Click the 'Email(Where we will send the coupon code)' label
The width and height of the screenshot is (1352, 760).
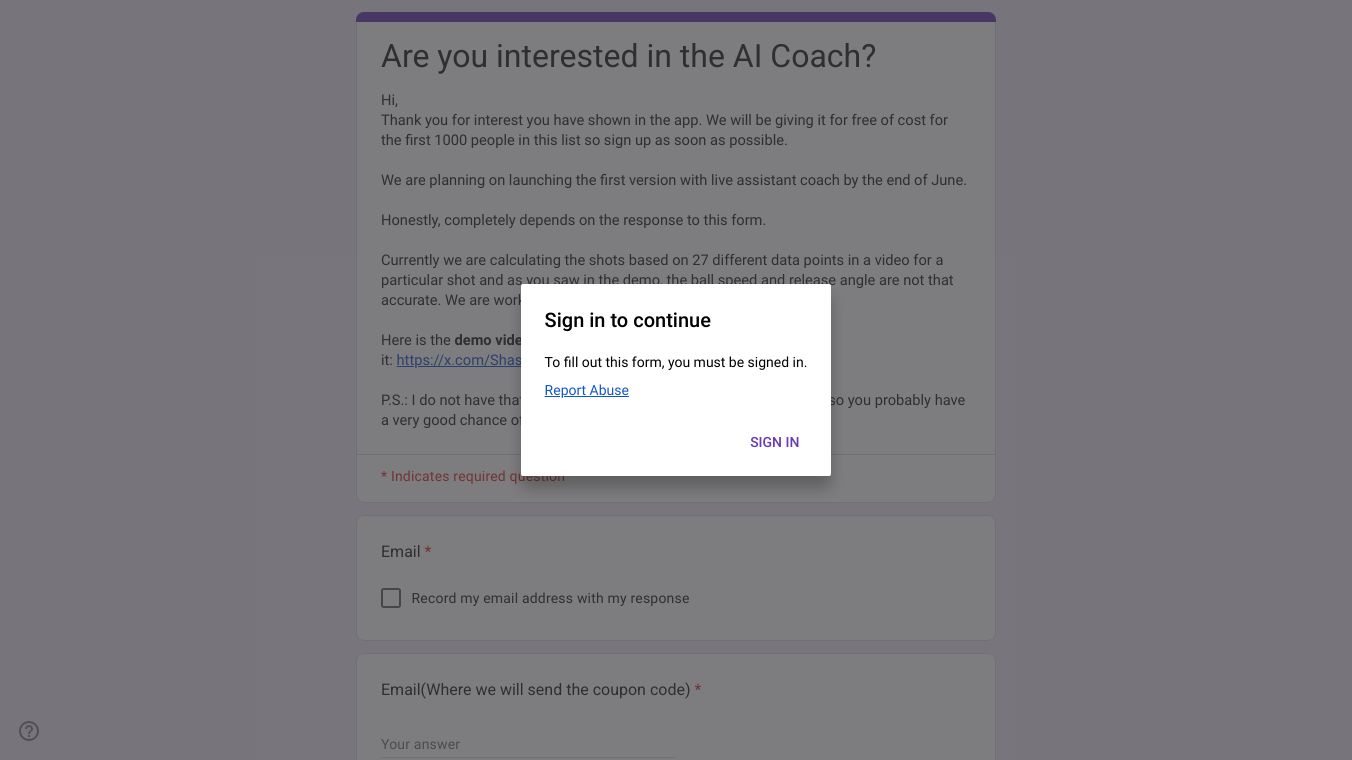click(535, 689)
